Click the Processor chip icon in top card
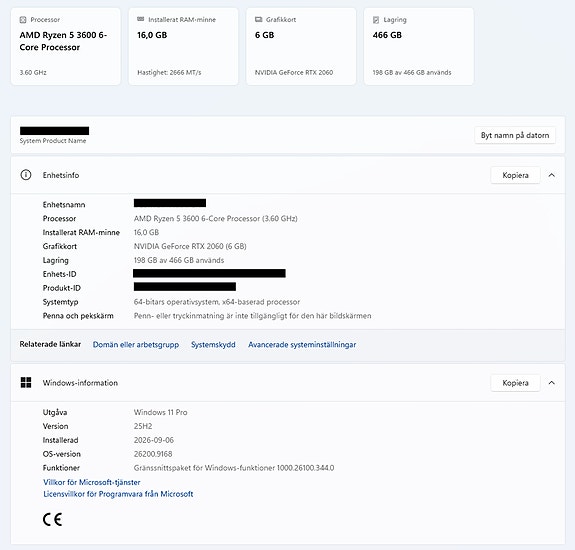 coord(23,20)
